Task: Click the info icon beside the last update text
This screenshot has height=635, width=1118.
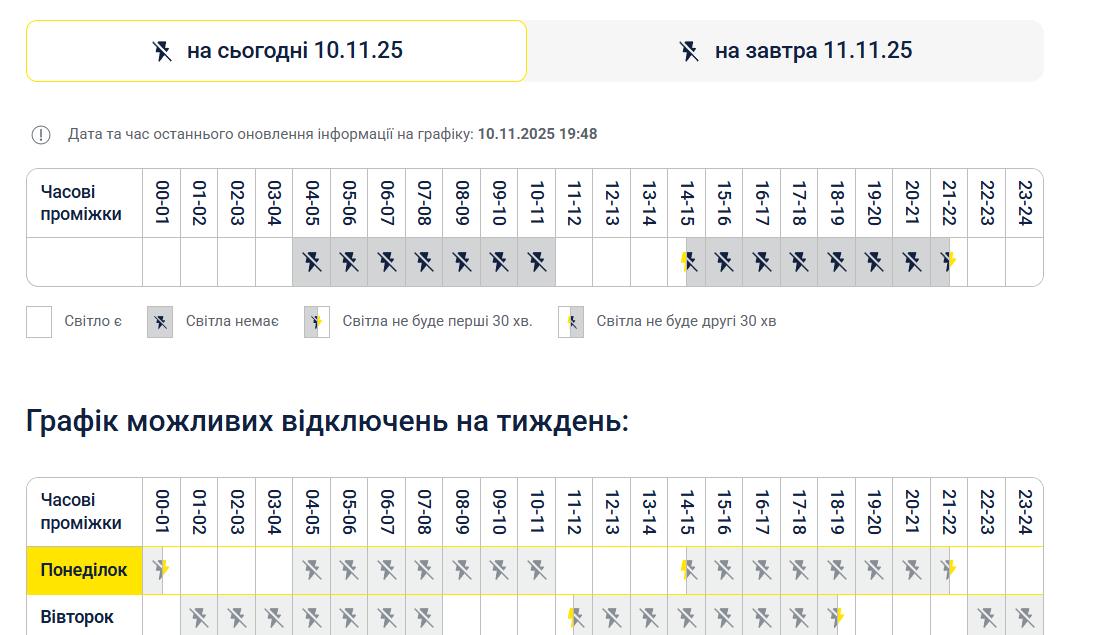Action: point(41,135)
